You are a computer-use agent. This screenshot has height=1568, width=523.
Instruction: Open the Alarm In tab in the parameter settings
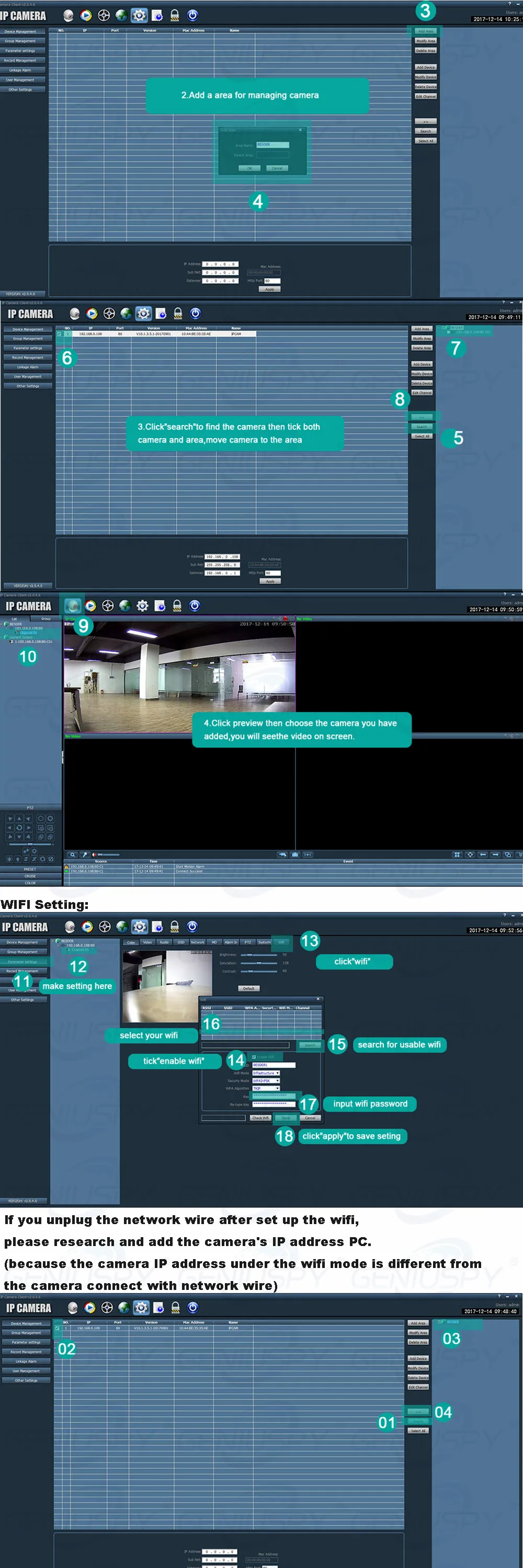pos(231,942)
